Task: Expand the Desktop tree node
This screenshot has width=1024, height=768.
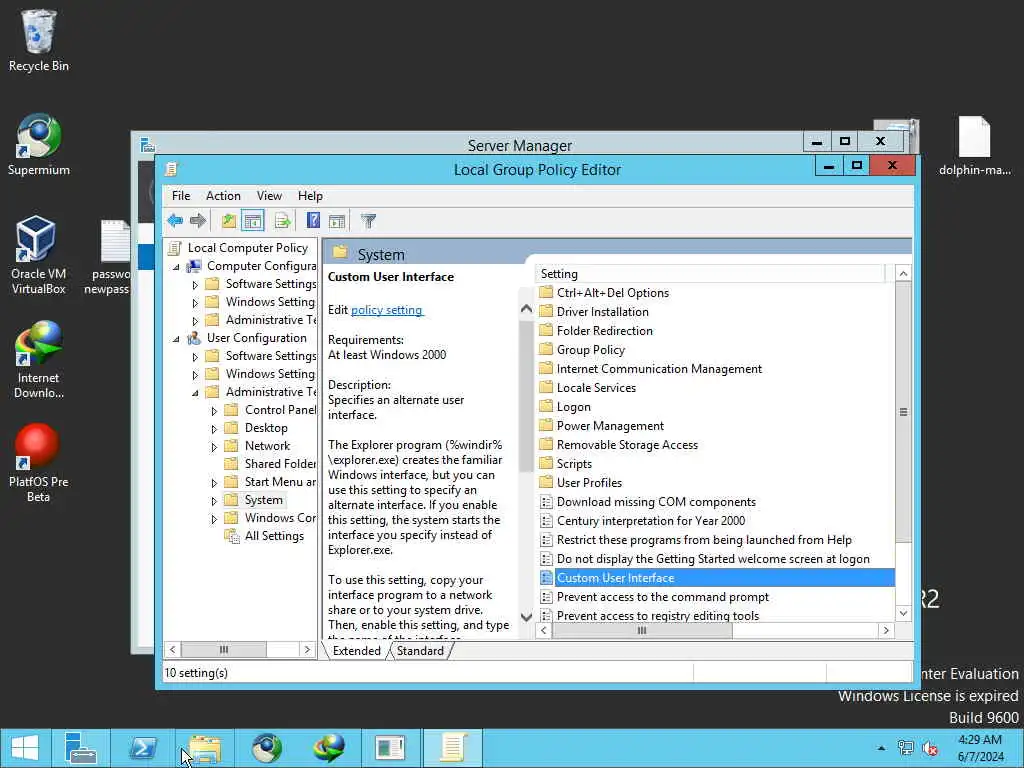Action: coord(214,429)
